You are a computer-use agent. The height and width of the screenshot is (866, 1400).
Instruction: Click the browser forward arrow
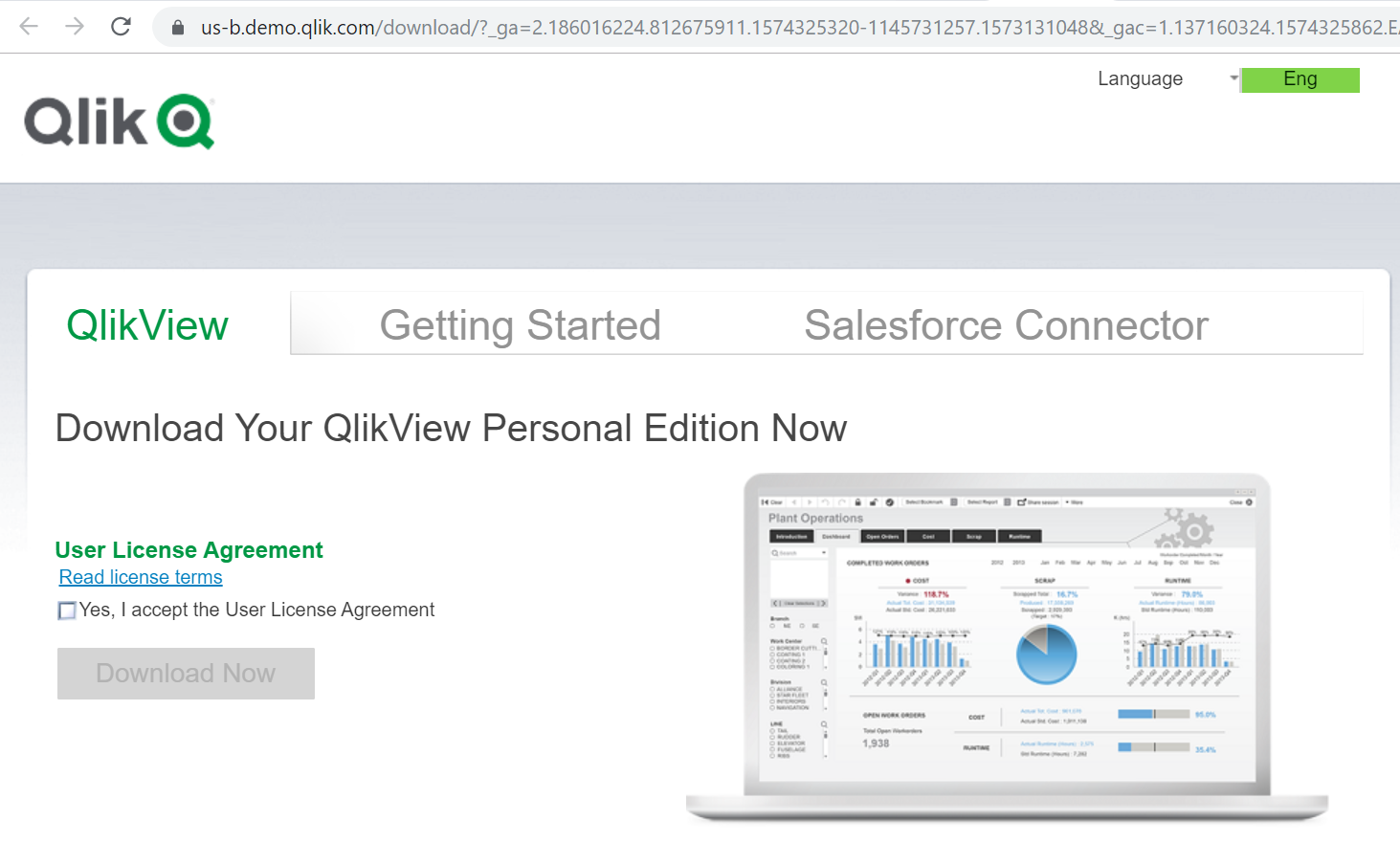[75, 27]
